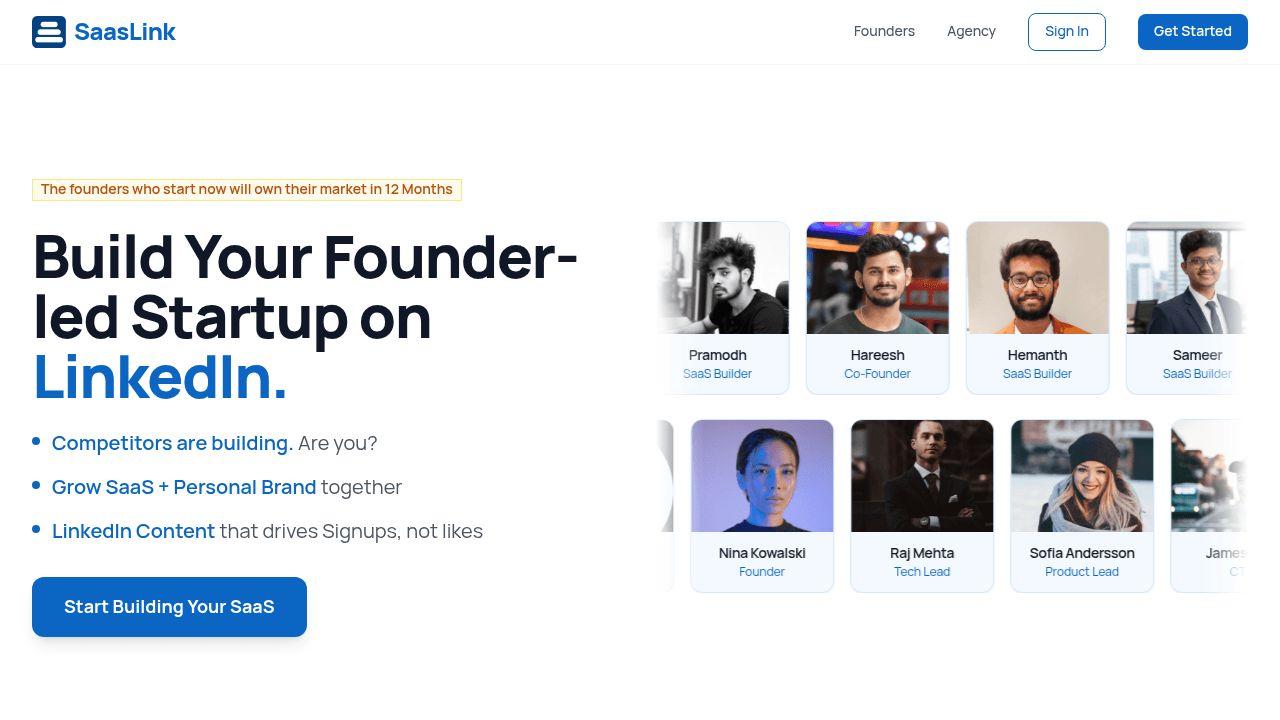Click the 12 Months announcement badge
Screen dimensions: 1280x720
coord(247,190)
